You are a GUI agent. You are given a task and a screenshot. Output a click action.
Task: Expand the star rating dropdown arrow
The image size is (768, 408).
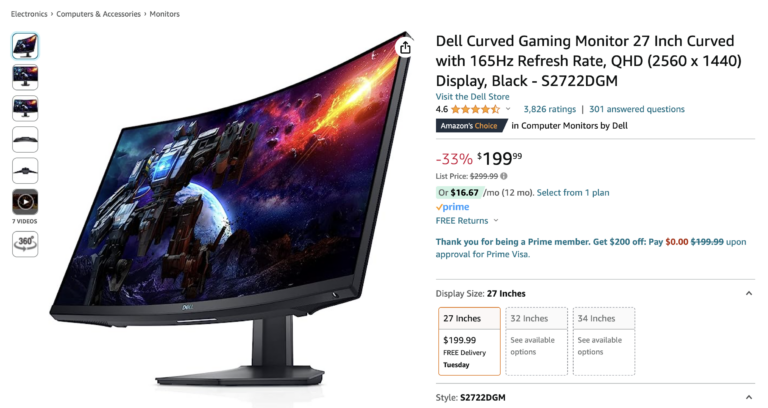(x=508, y=109)
